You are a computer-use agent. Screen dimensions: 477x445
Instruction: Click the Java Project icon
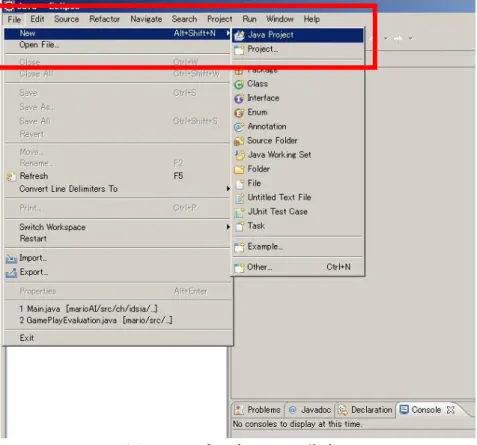[x=239, y=35]
